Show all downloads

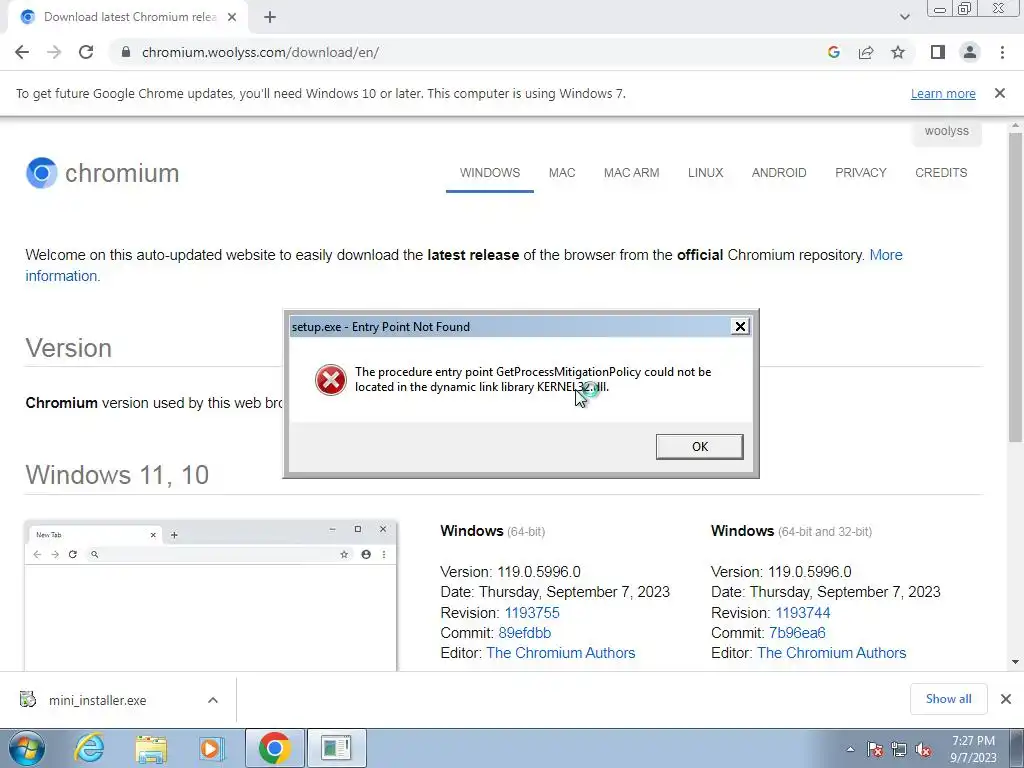pos(948,699)
